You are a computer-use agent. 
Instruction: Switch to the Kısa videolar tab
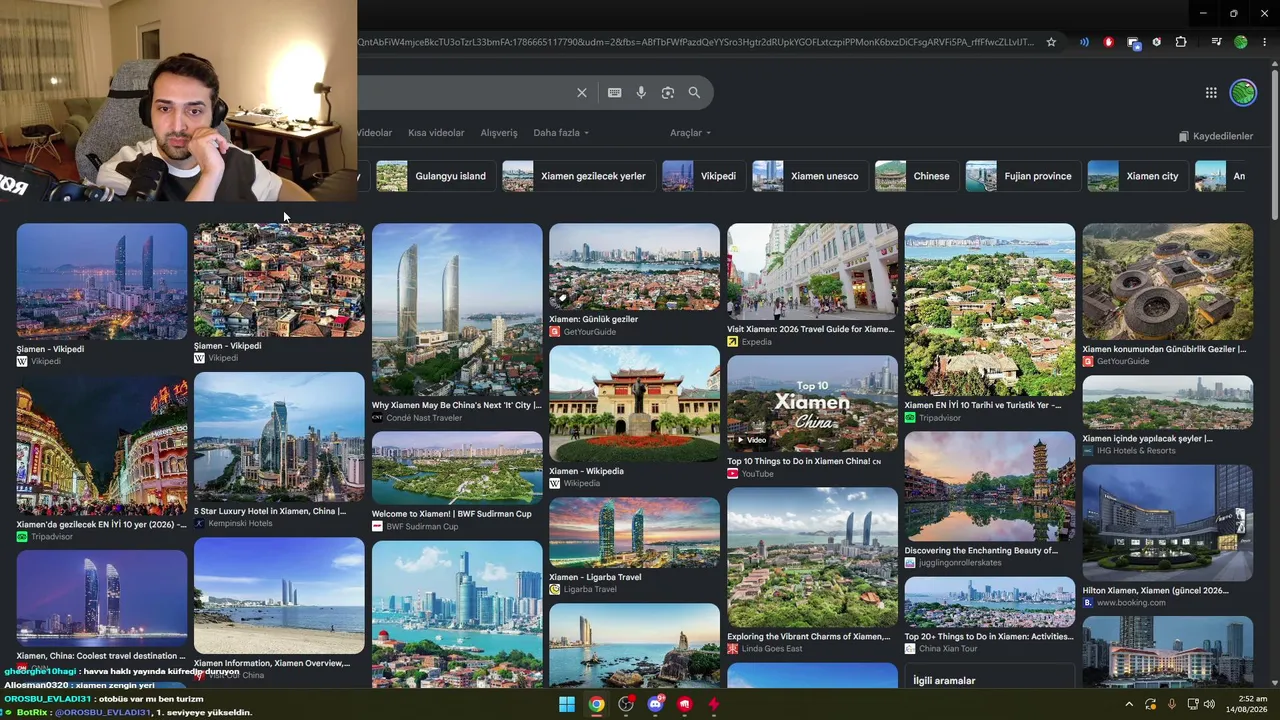pos(436,133)
